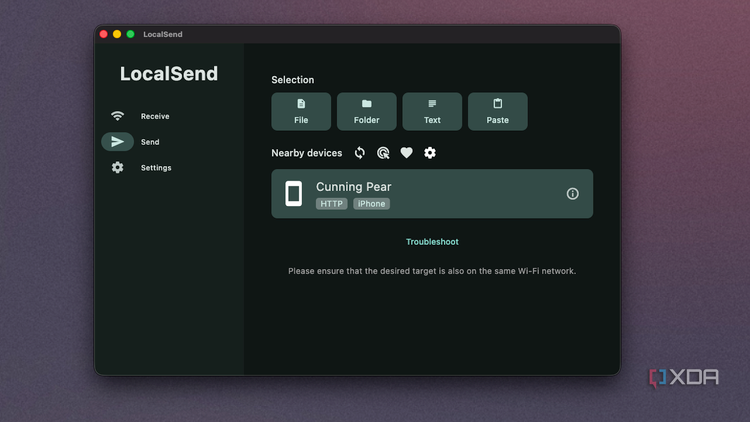The height and width of the screenshot is (422, 750).
Task: Click the paper plane Send icon
Action: [x=118, y=142]
